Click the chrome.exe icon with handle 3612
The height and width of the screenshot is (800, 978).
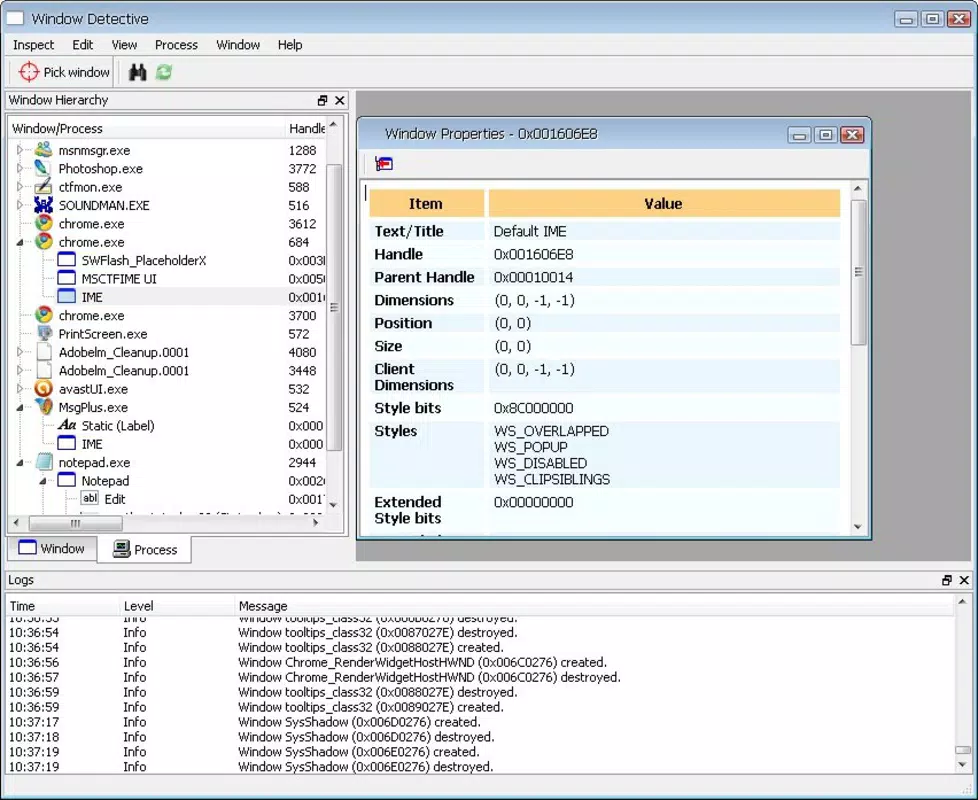click(43, 223)
